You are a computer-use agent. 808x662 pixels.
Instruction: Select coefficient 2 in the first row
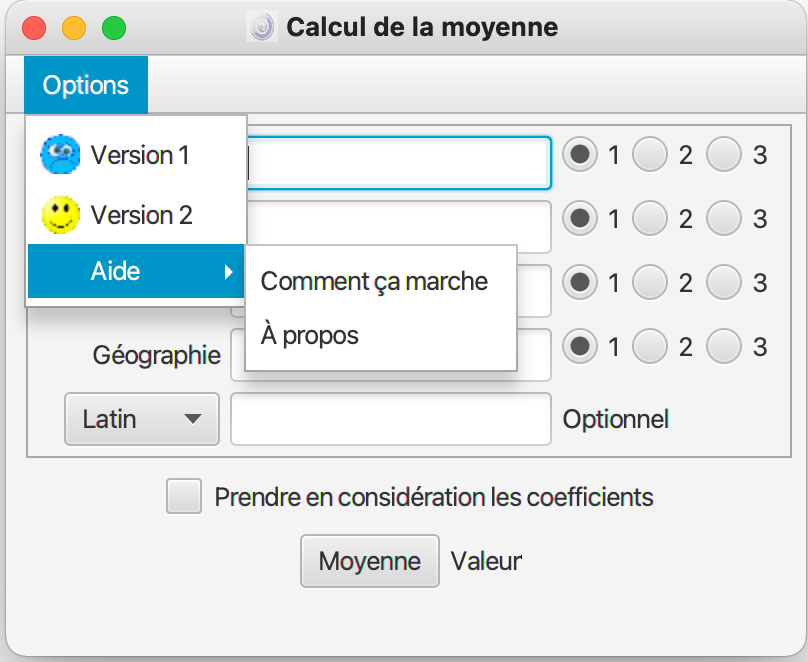tap(651, 155)
